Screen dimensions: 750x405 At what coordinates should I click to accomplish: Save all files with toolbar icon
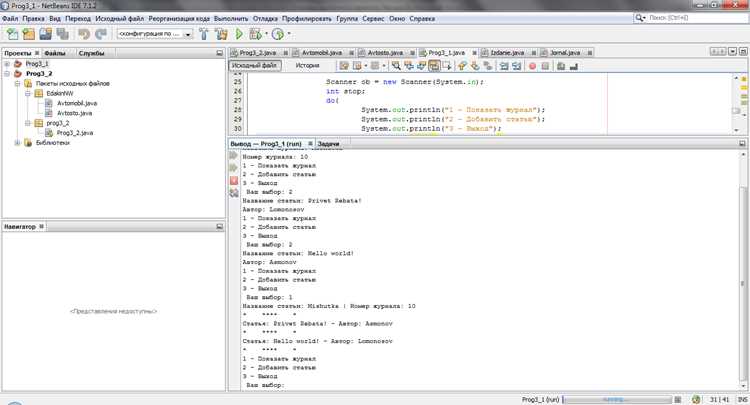click(x=62, y=34)
